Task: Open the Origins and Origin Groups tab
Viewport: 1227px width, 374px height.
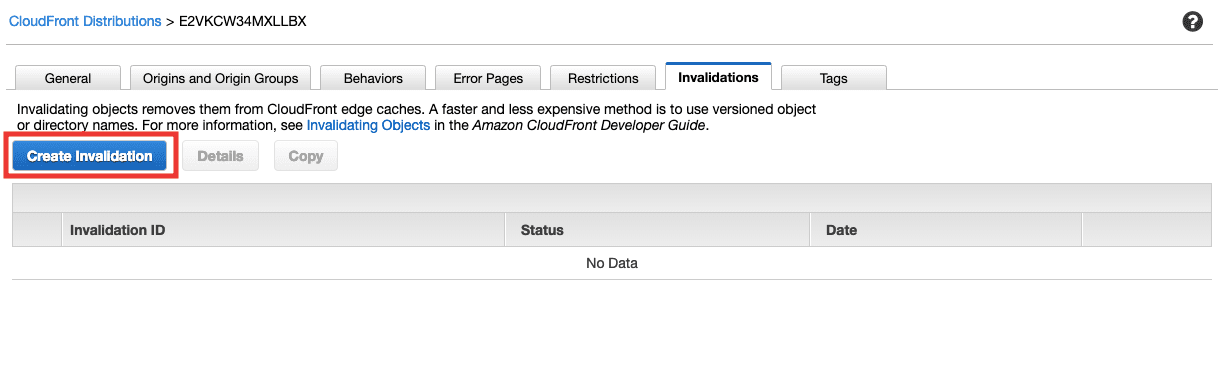Action: tap(220, 78)
